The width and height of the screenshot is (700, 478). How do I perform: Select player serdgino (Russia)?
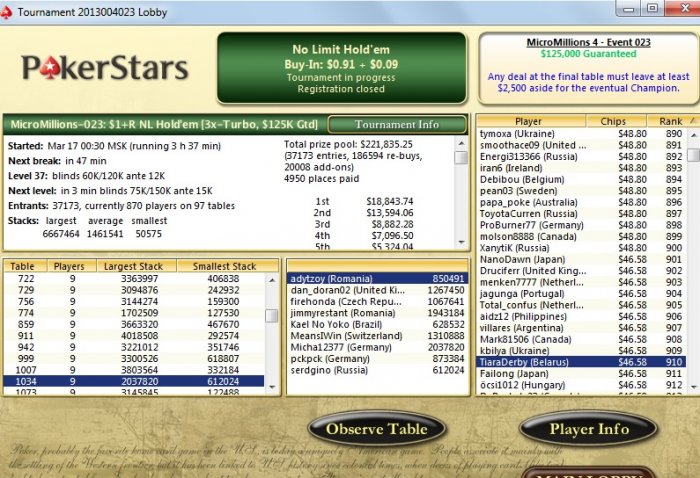coord(377,370)
